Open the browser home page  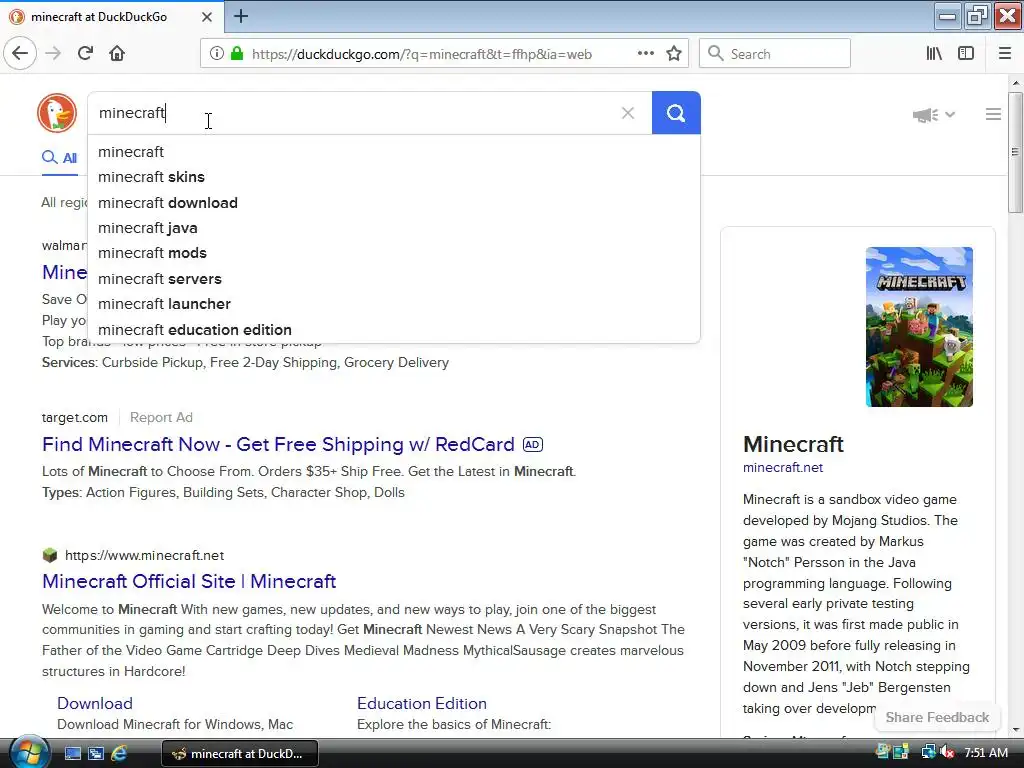[117, 53]
